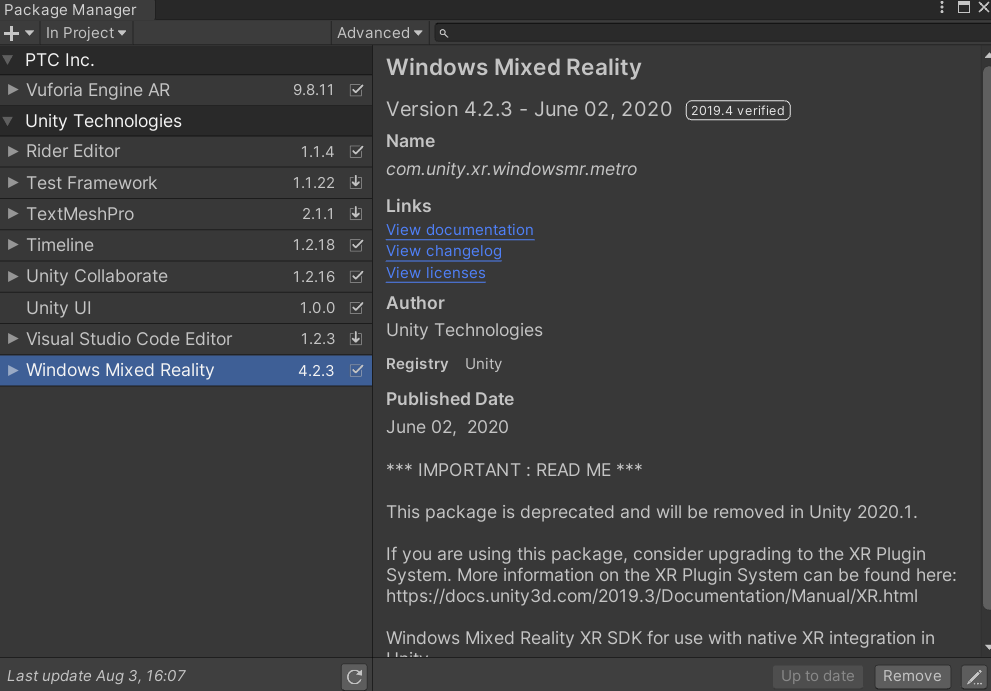Open the In Project filter dropdown
The height and width of the screenshot is (691, 991).
click(x=86, y=33)
